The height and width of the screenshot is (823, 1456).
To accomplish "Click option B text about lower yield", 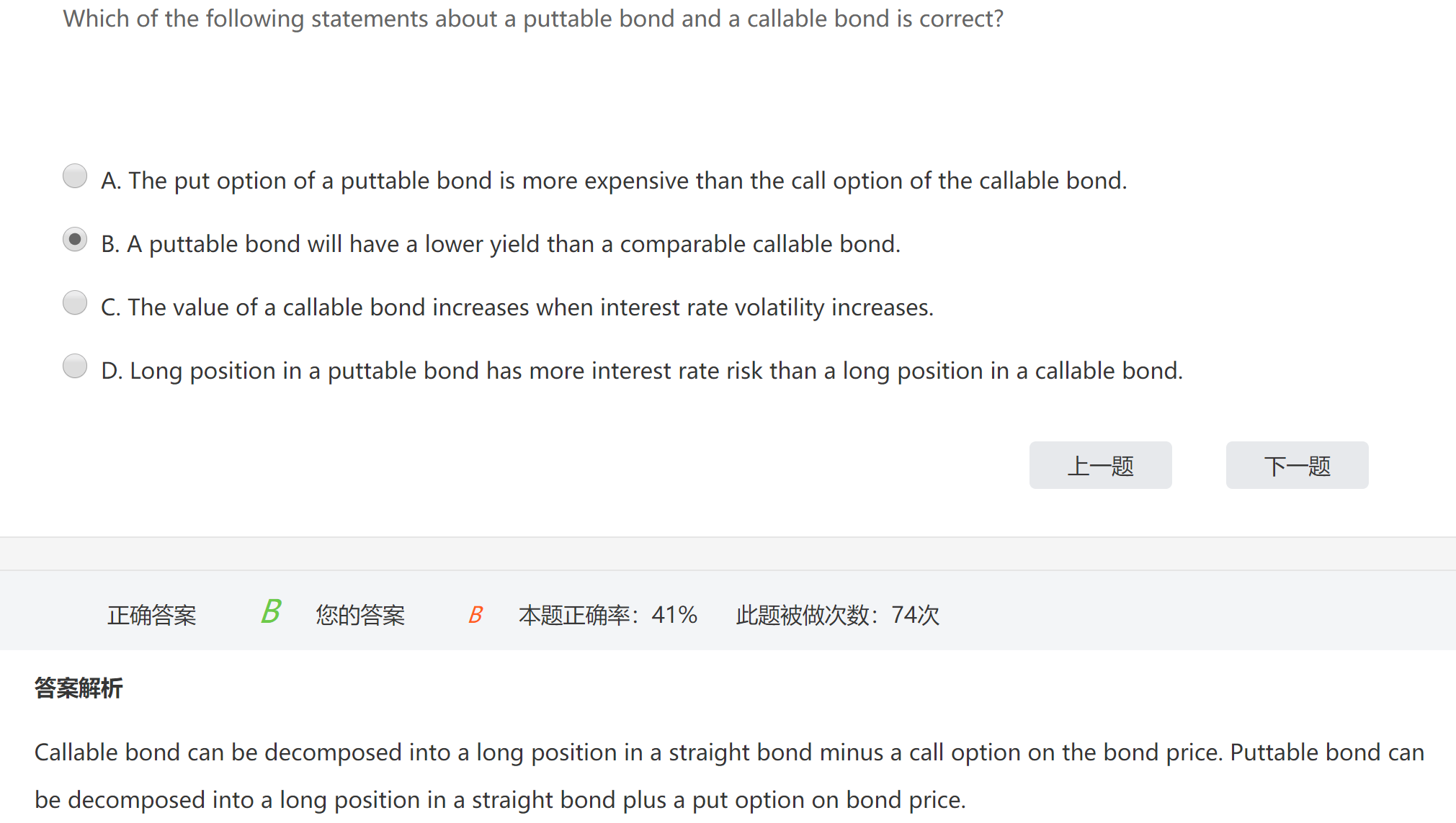I will (x=501, y=244).
